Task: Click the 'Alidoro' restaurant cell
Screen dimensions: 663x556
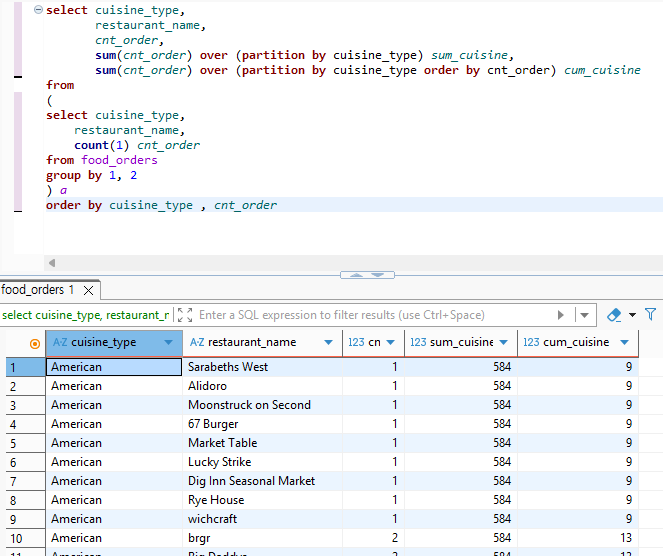Action: click(262, 386)
